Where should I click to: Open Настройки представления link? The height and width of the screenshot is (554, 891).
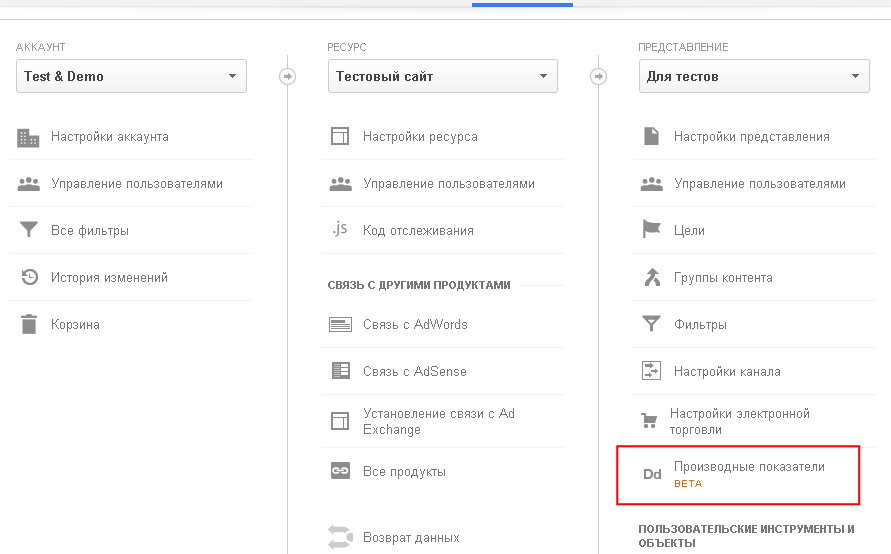(x=751, y=137)
